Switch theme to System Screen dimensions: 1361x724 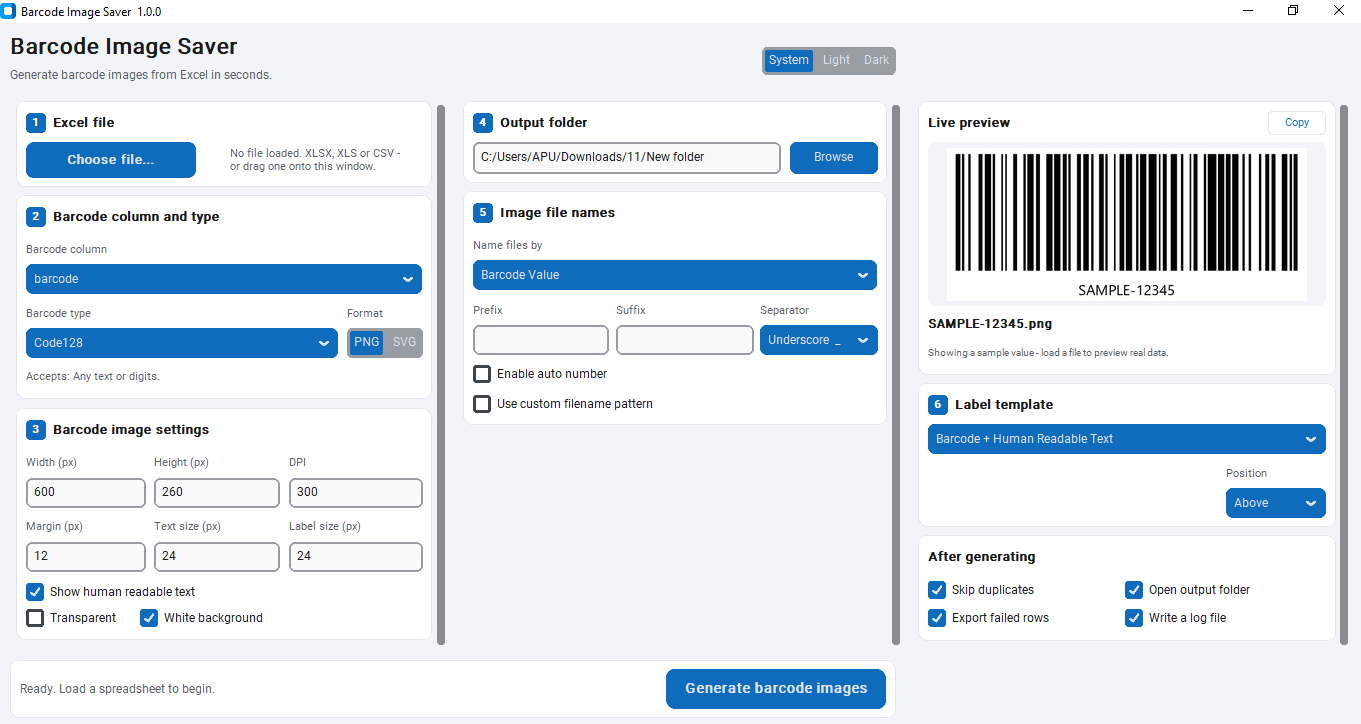tap(789, 60)
